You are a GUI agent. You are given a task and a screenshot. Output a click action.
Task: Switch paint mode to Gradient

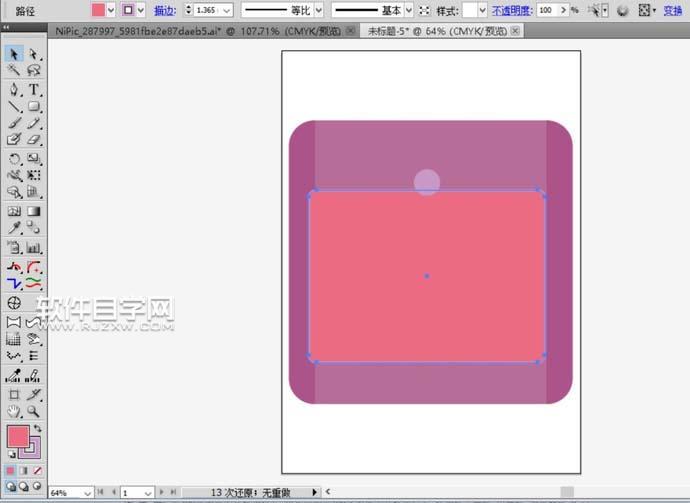point(25,470)
